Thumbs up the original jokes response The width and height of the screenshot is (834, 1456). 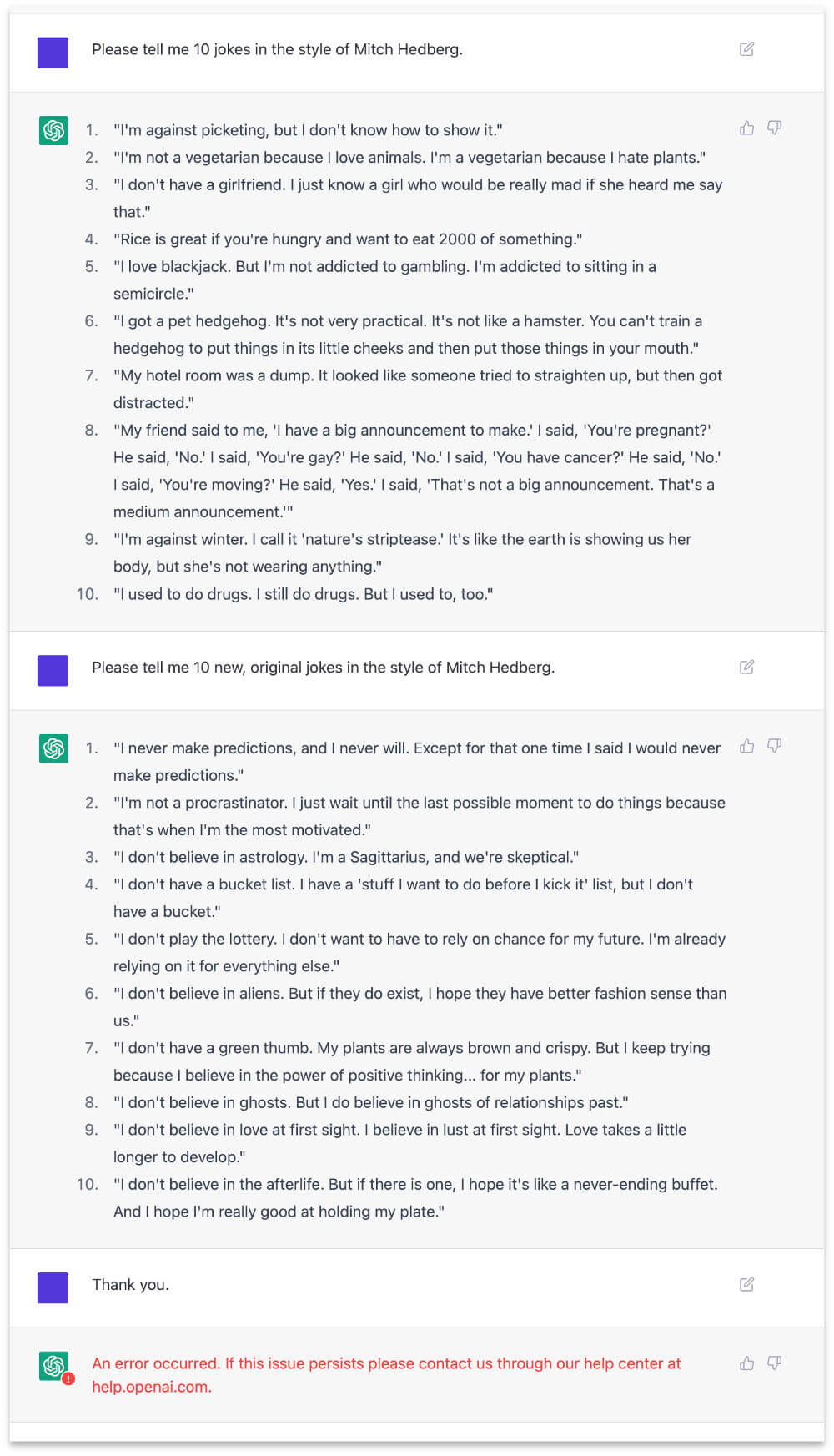pos(746,747)
